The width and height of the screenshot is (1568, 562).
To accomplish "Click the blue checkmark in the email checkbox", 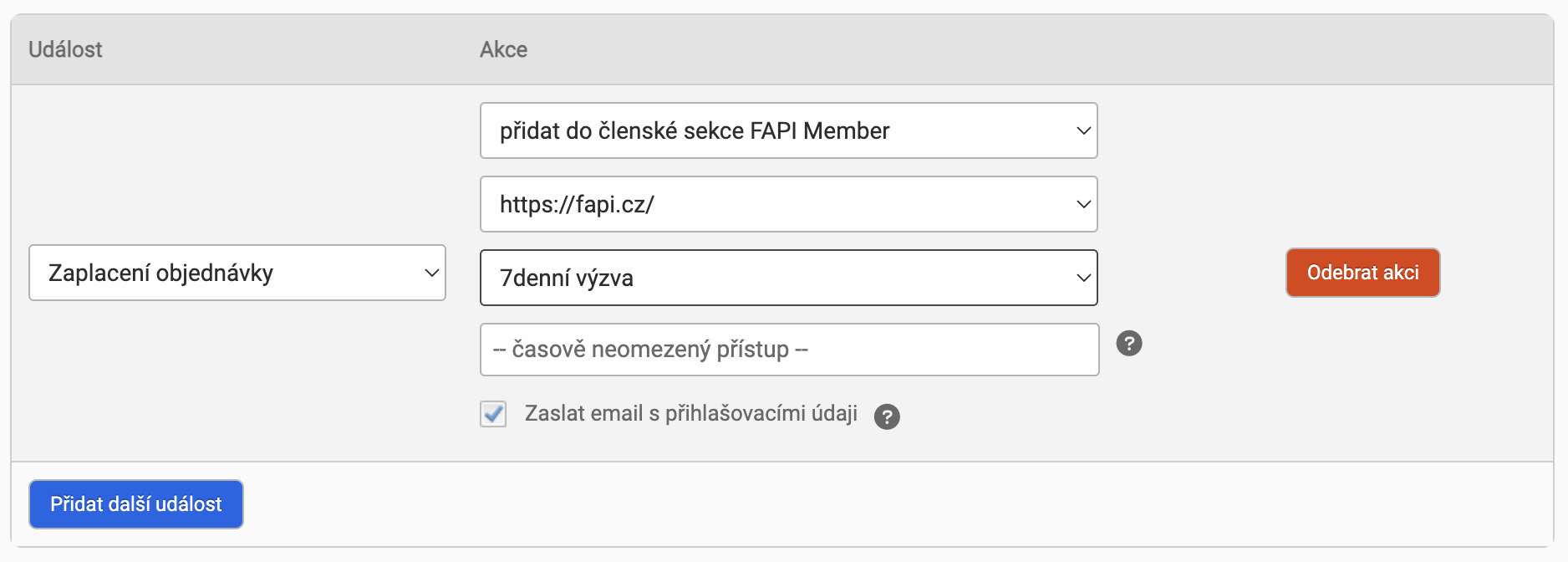I will tap(493, 414).
